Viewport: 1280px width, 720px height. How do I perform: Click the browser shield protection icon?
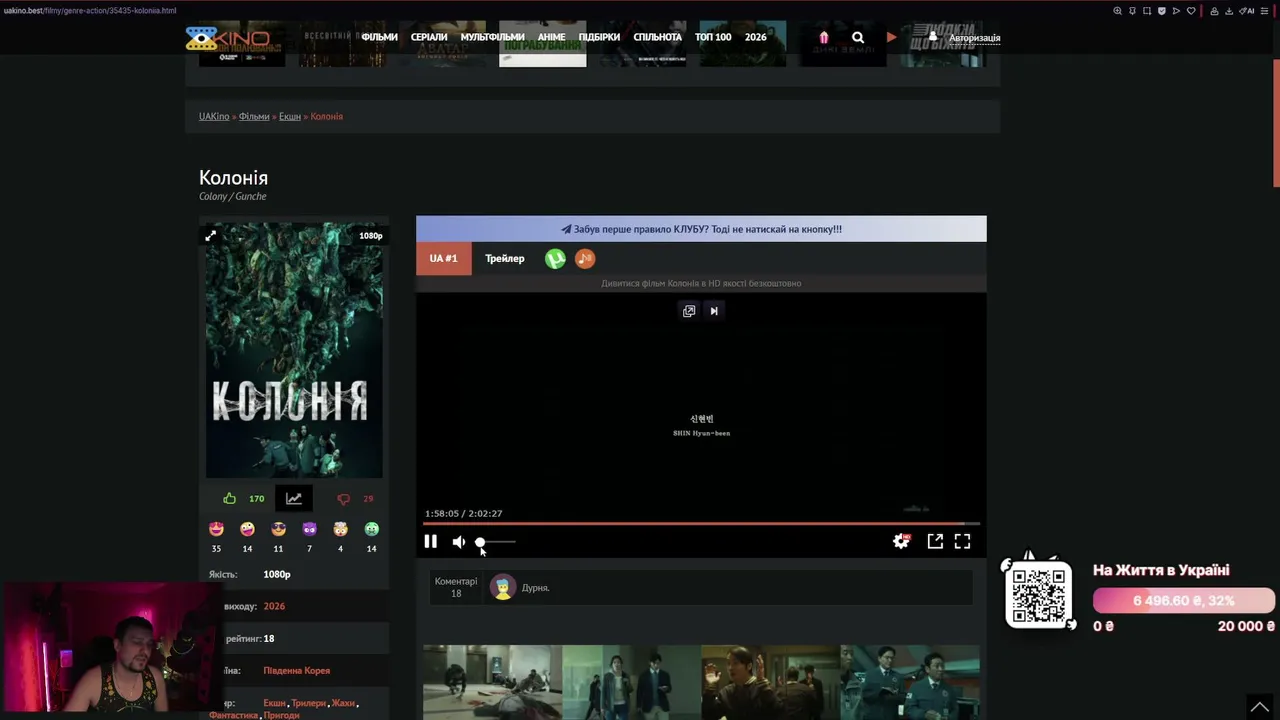pos(1162,11)
